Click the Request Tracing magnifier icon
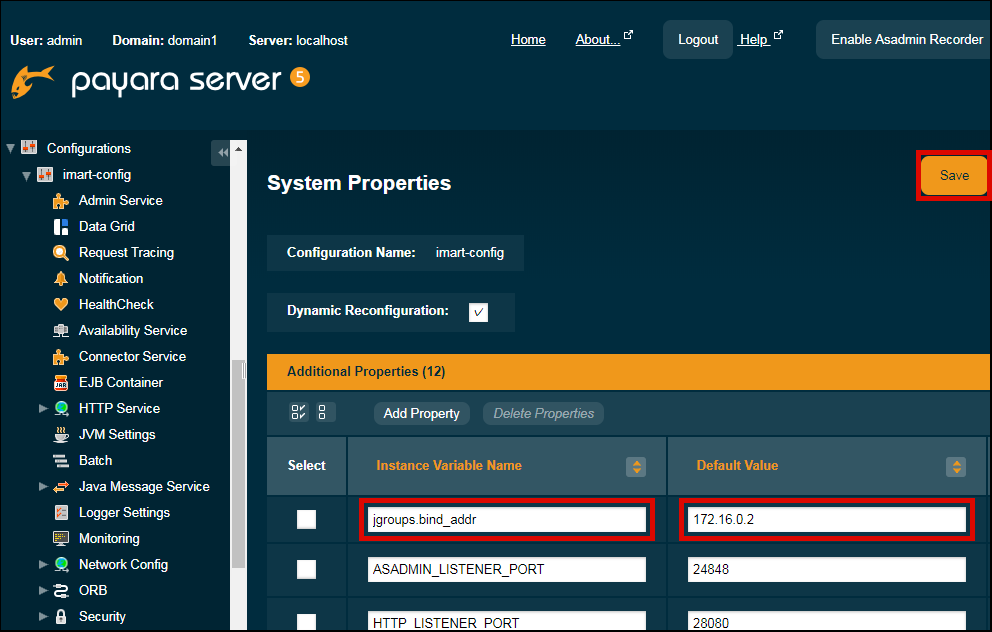 pos(60,253)
